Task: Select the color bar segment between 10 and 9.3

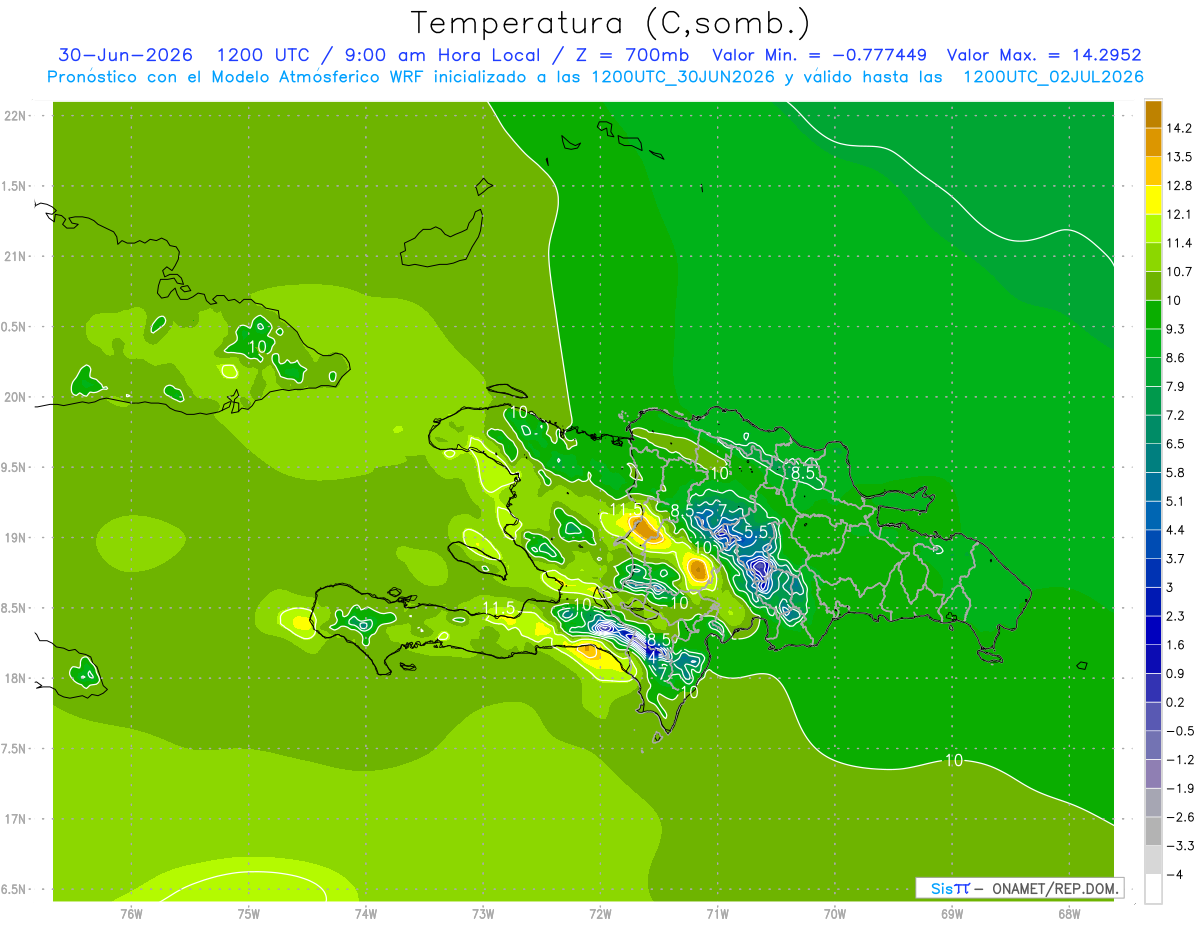Action: click(x=1153, y=314)
